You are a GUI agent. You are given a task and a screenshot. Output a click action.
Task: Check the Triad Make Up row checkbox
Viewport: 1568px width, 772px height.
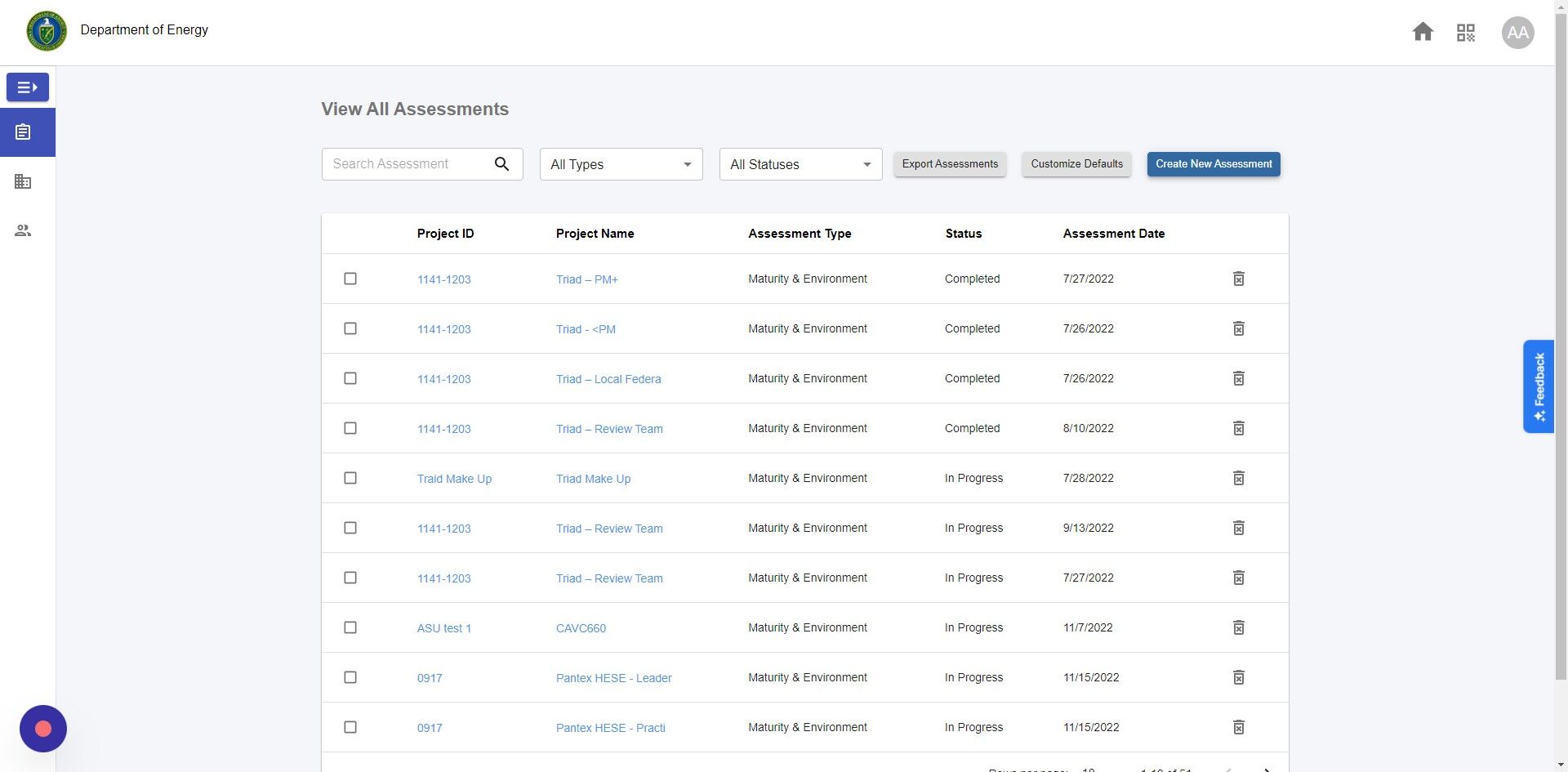point(350,478)
